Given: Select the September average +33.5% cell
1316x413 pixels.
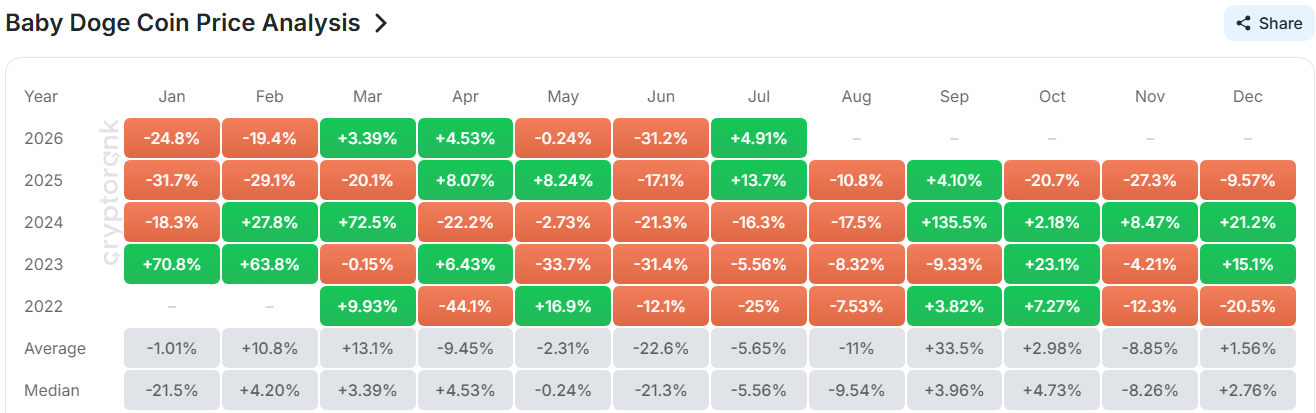Looking at the screenshot, I should point(954,349).
